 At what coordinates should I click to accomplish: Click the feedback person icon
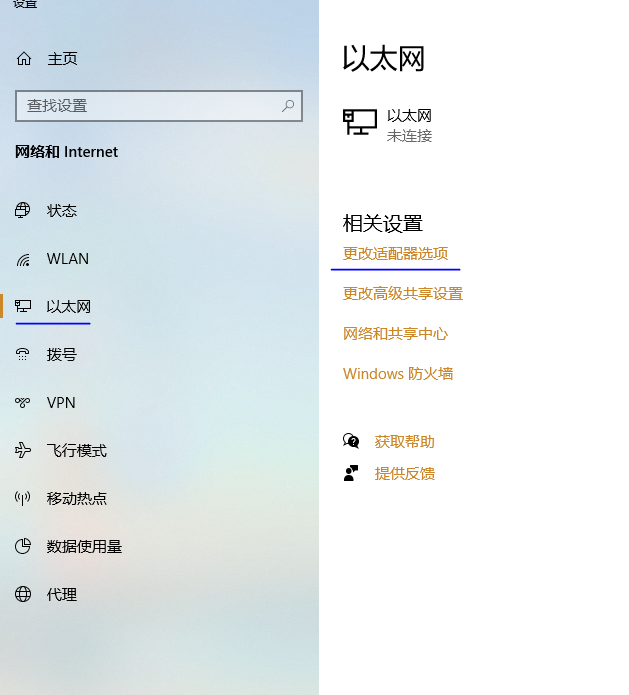(351, 473)
